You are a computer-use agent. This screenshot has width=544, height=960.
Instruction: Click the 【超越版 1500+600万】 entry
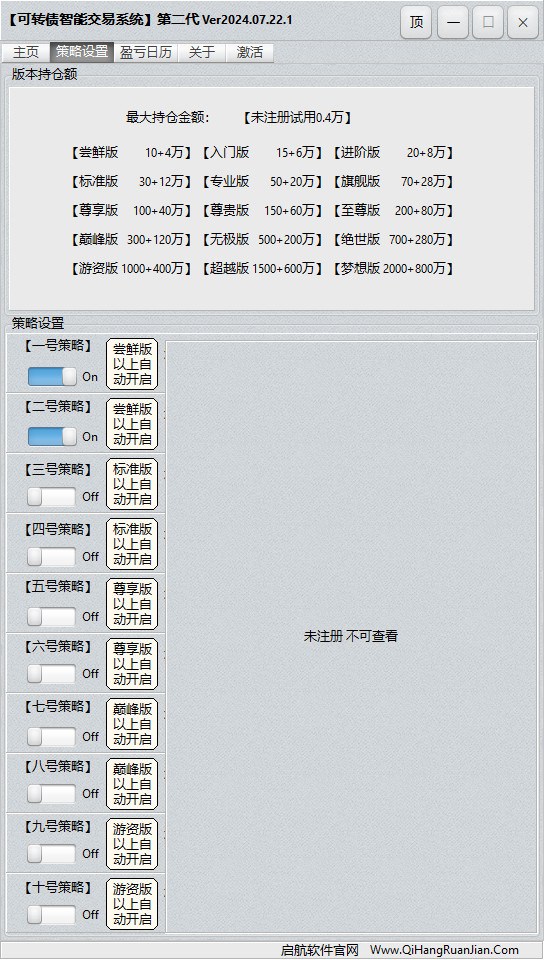click(x=262, y=268)
